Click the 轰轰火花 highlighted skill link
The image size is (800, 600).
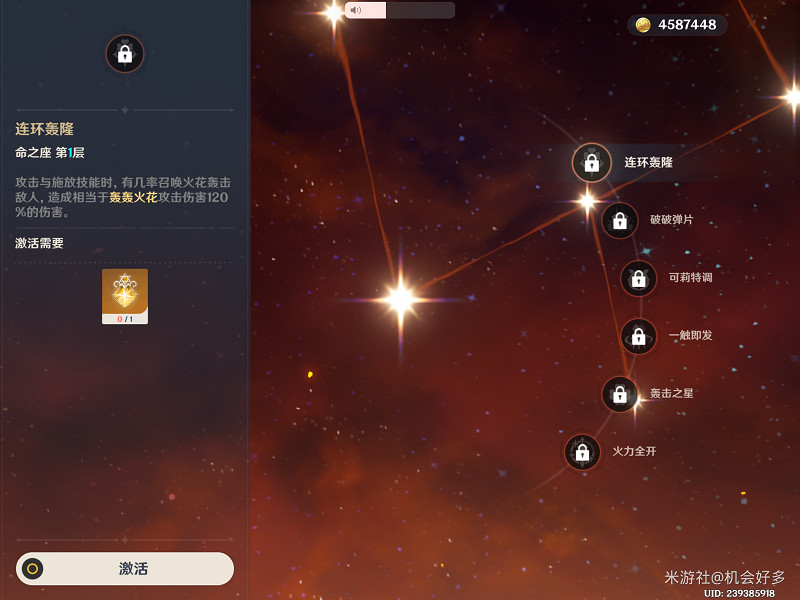tap(133, 197)
